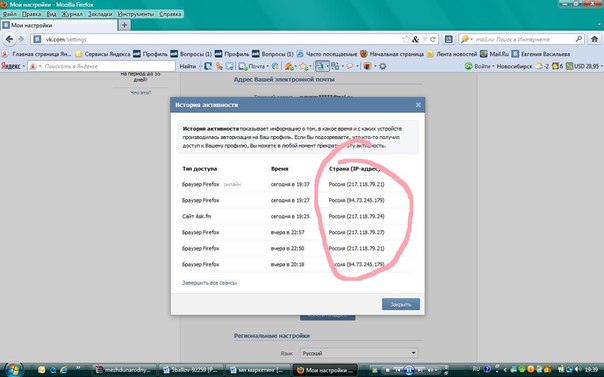Click the Завершить все сеансы link
Screen dimensions: 604x377
(x=209, y=283)
